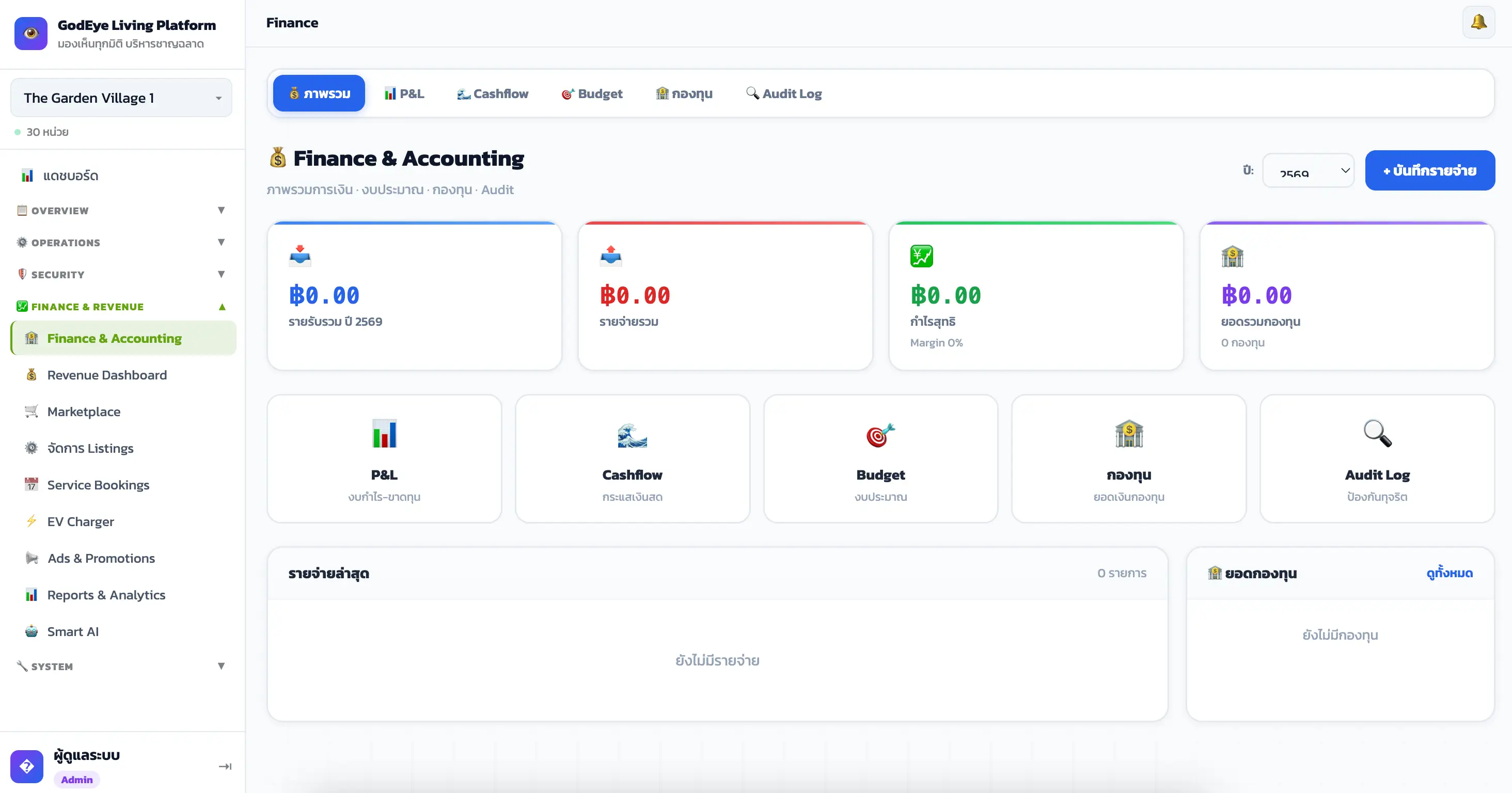Click the Admin role badge
The width and height of the screenshot is (1512, 793).
pyautogui.click(x=77, y=780)
